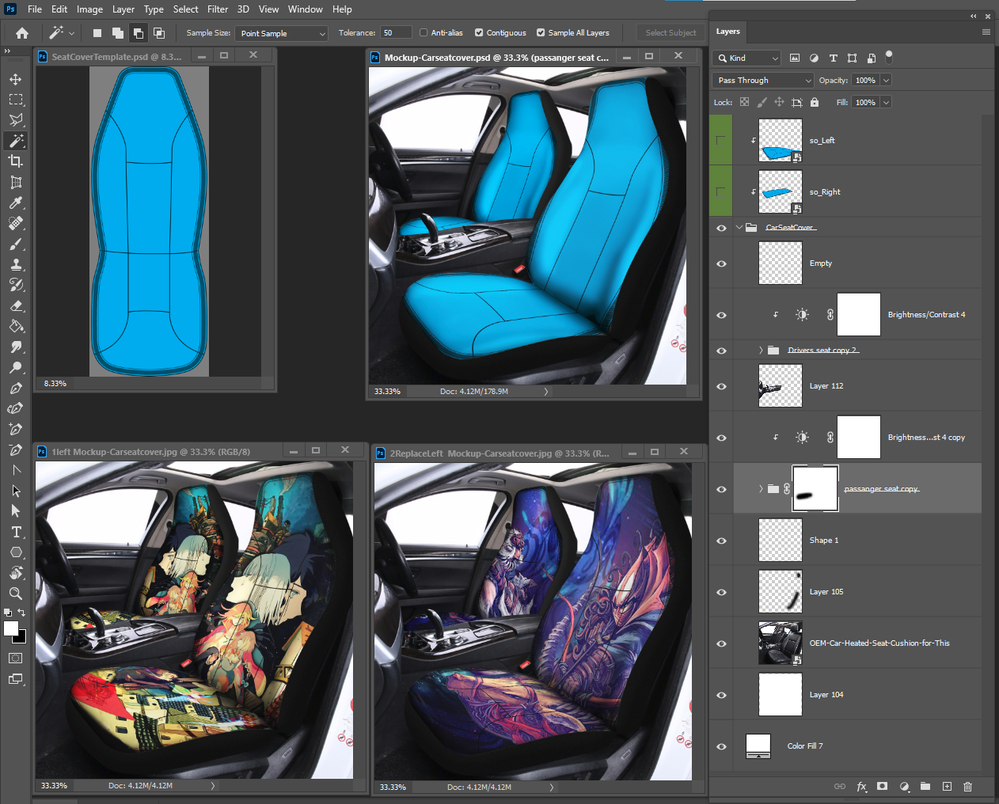Click Create new layer icon

click(x=947, y=787)
